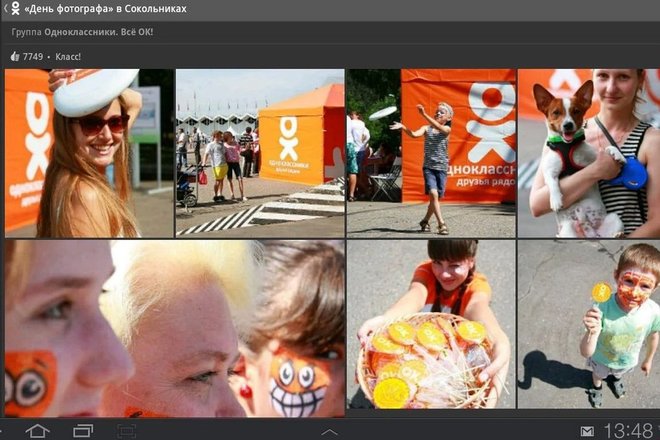Click the Класс! button

tap(68, 57)
